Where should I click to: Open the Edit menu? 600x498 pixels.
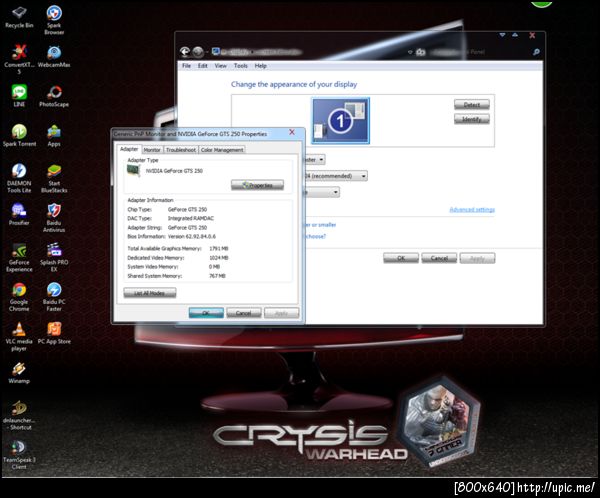pos(202,66)
